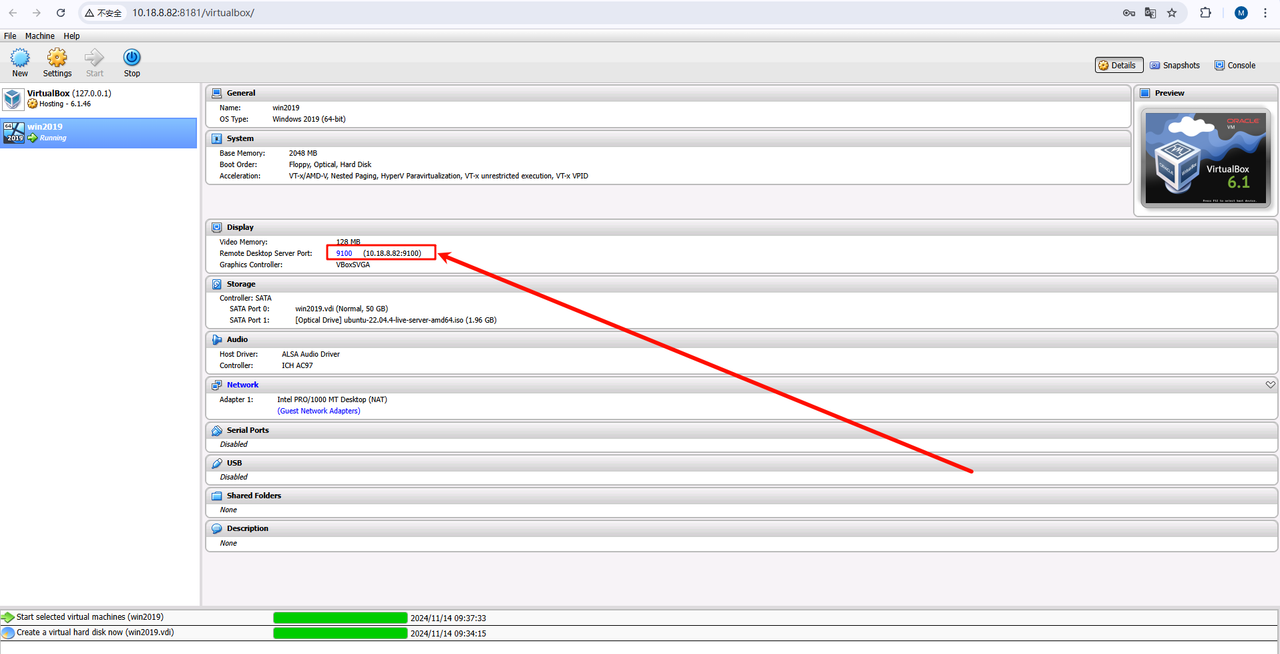The image size is (1280, 654).
Task: Click the win2019 VM OS icon
Action: pos(14,133)
